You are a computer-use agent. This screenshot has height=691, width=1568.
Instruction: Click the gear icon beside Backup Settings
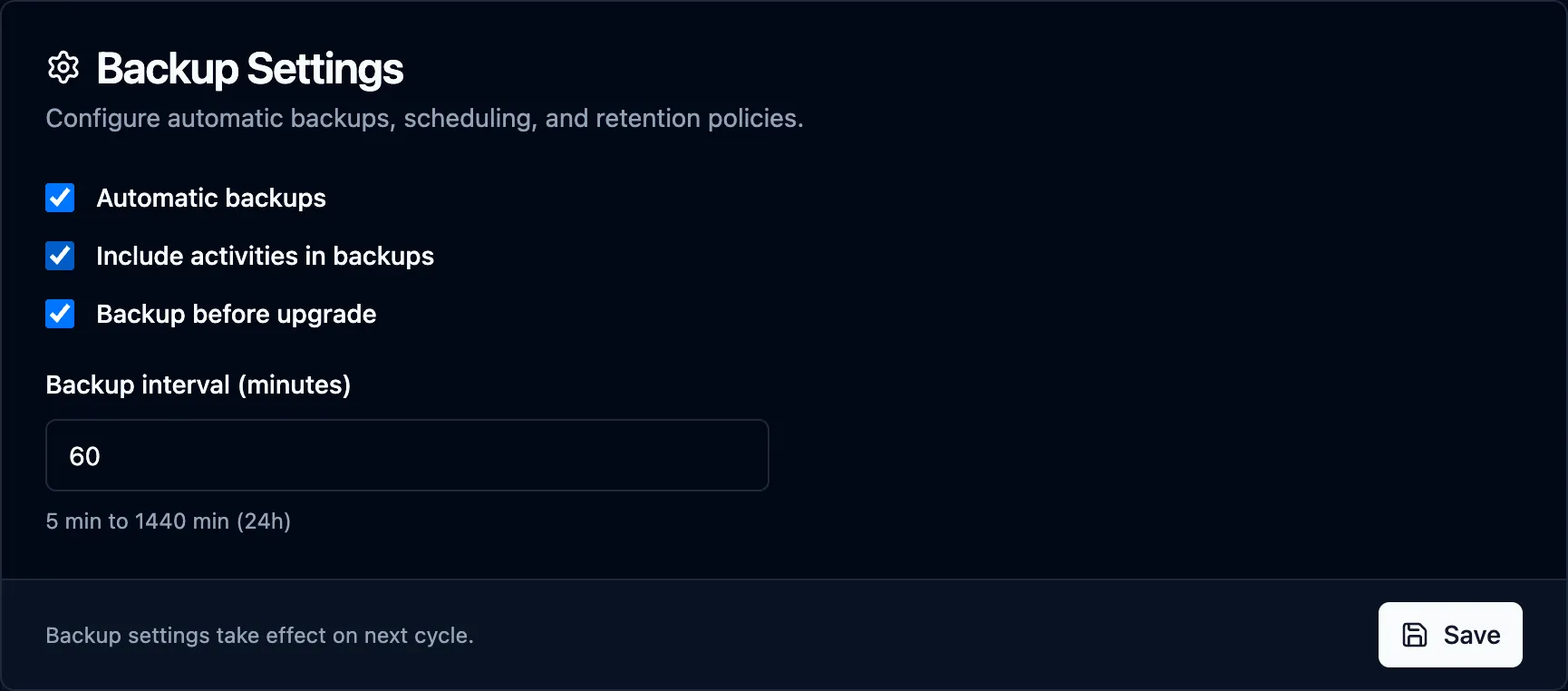coord(63,67)
